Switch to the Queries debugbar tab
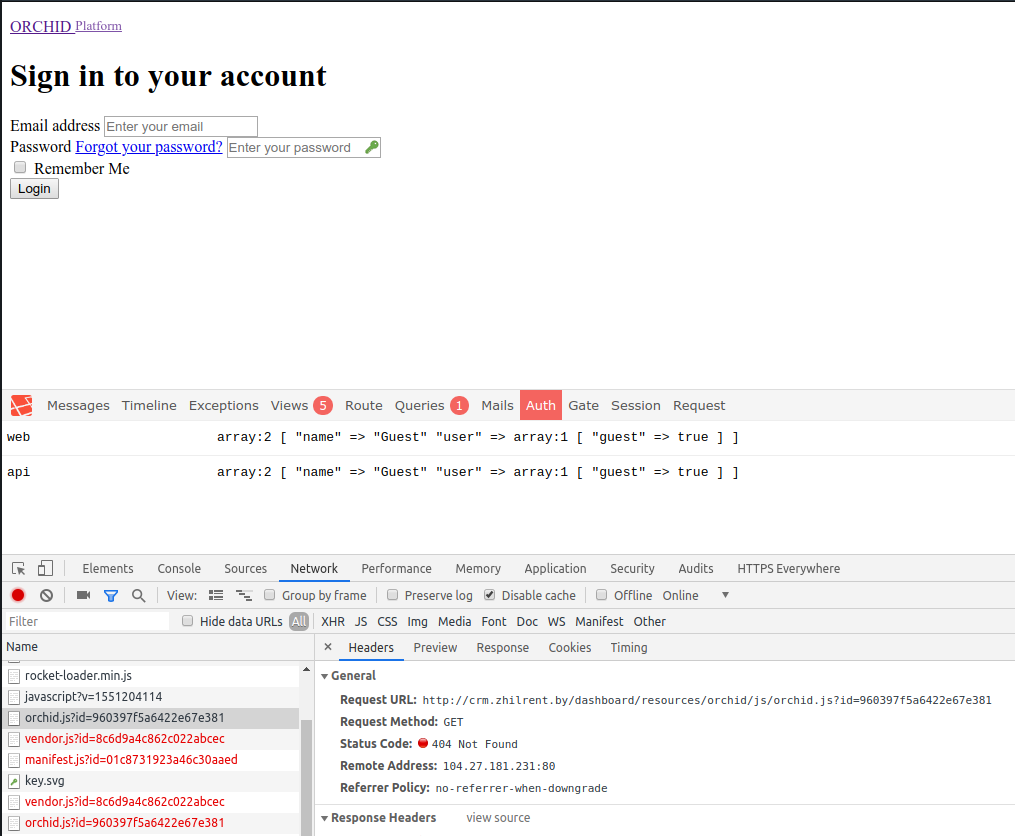 pos(420,405)
